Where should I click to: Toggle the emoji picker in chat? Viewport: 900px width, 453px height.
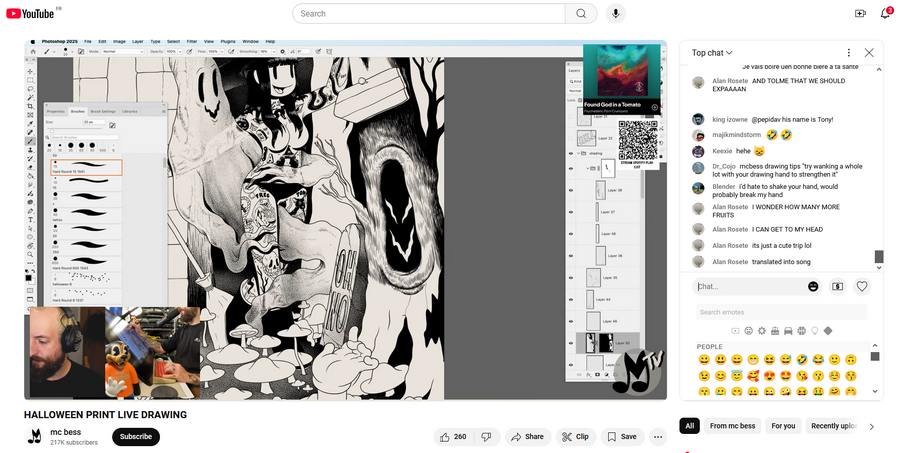[813, 286]
